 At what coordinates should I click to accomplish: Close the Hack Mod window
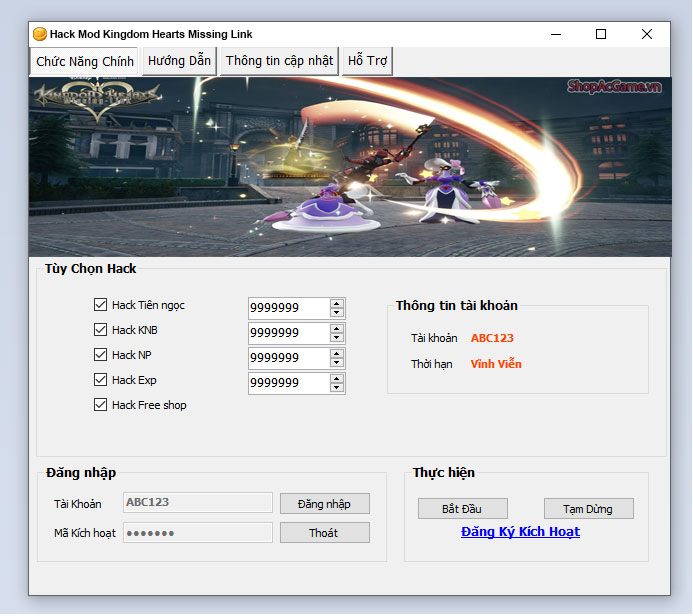click(647, 34)
